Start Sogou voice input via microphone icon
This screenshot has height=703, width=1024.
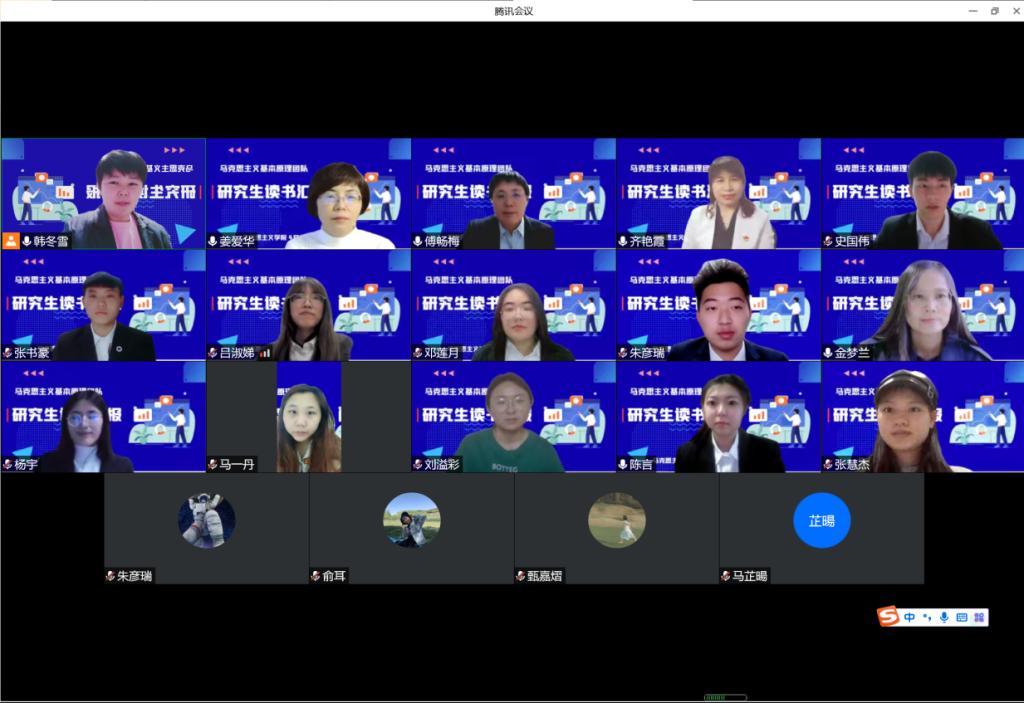pyautogui.click(x=944, y=617)
